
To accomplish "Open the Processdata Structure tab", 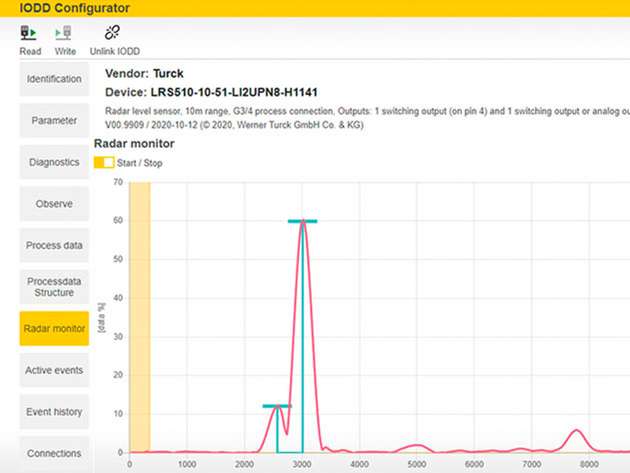I will coord(54,287).
